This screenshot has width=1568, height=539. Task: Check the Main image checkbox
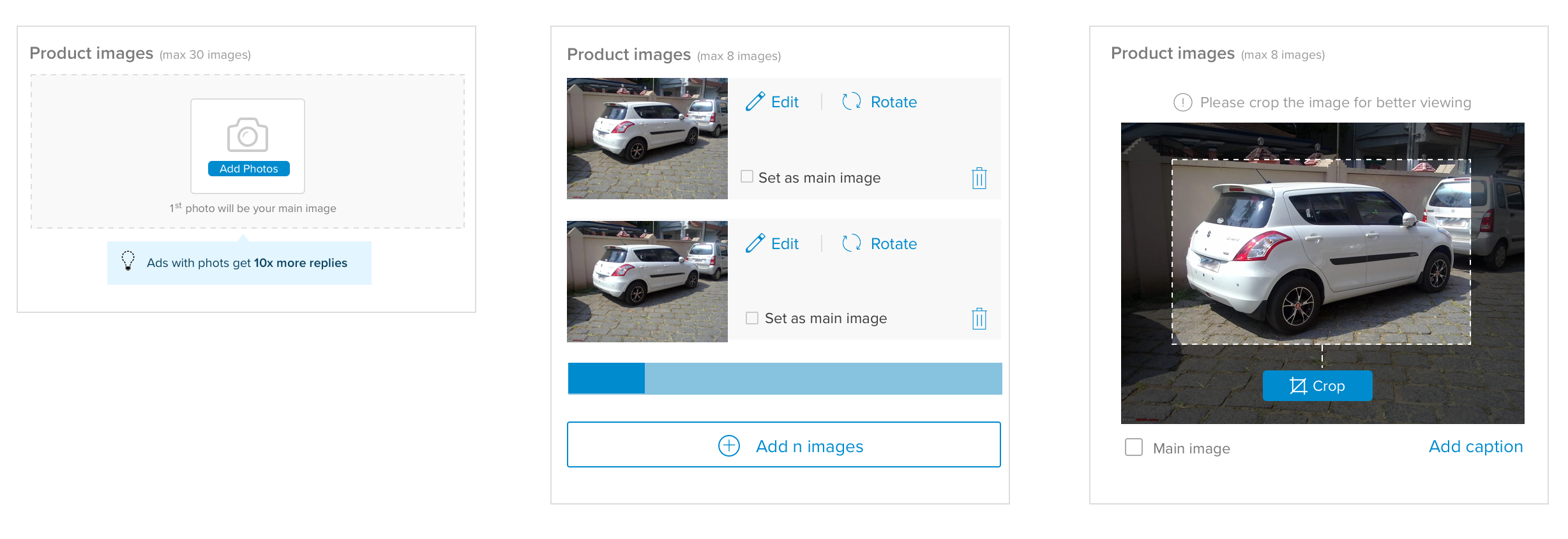coord(1134,448)
